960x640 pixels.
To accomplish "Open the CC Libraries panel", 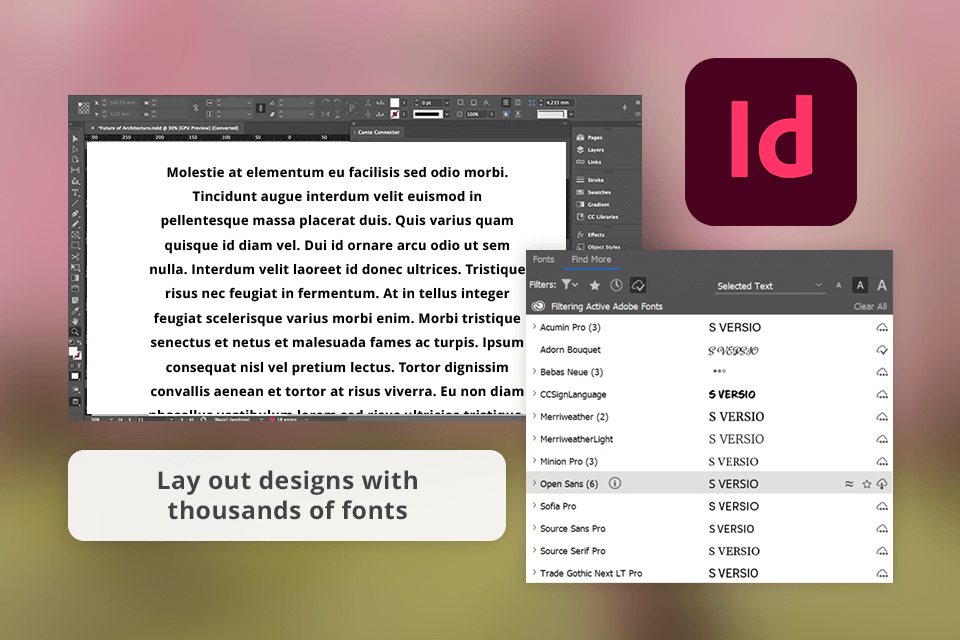I will click(x=598, y=217).
